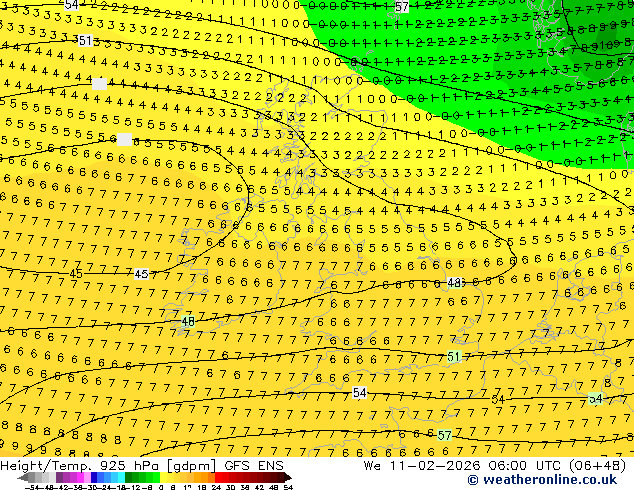Select the yellow swatch in the temperature scale
This screenshot has width=634, height=490.
click(x=164, y=477)
